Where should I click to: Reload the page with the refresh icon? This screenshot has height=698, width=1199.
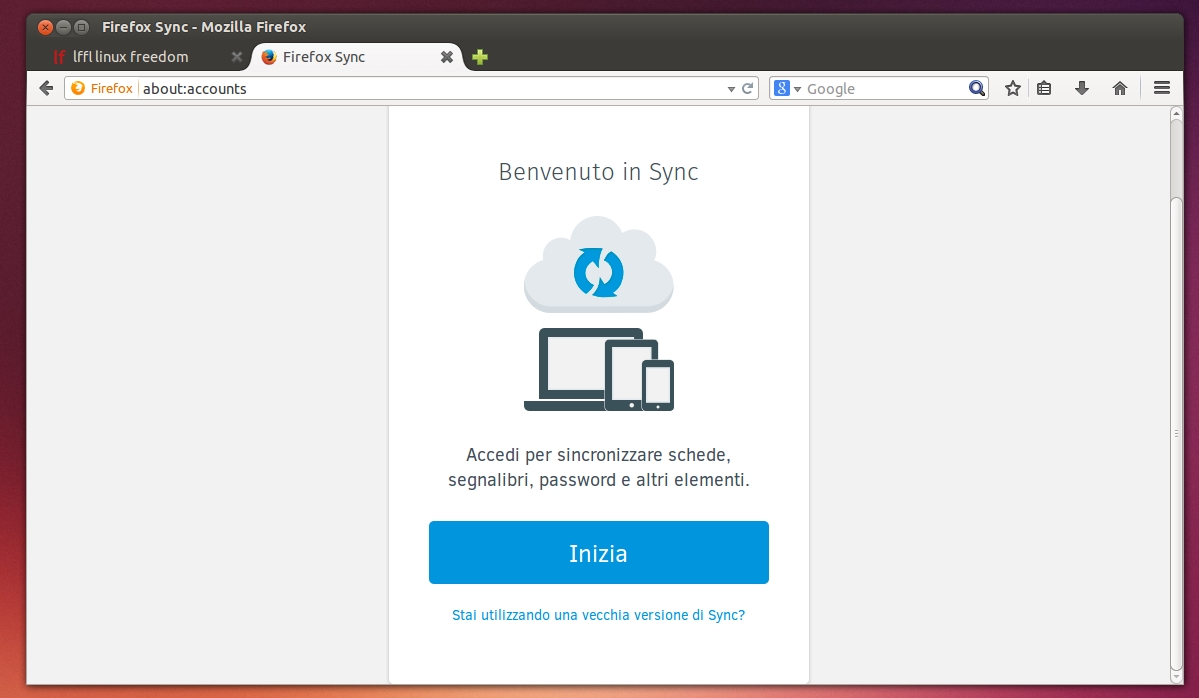(748, 89)
